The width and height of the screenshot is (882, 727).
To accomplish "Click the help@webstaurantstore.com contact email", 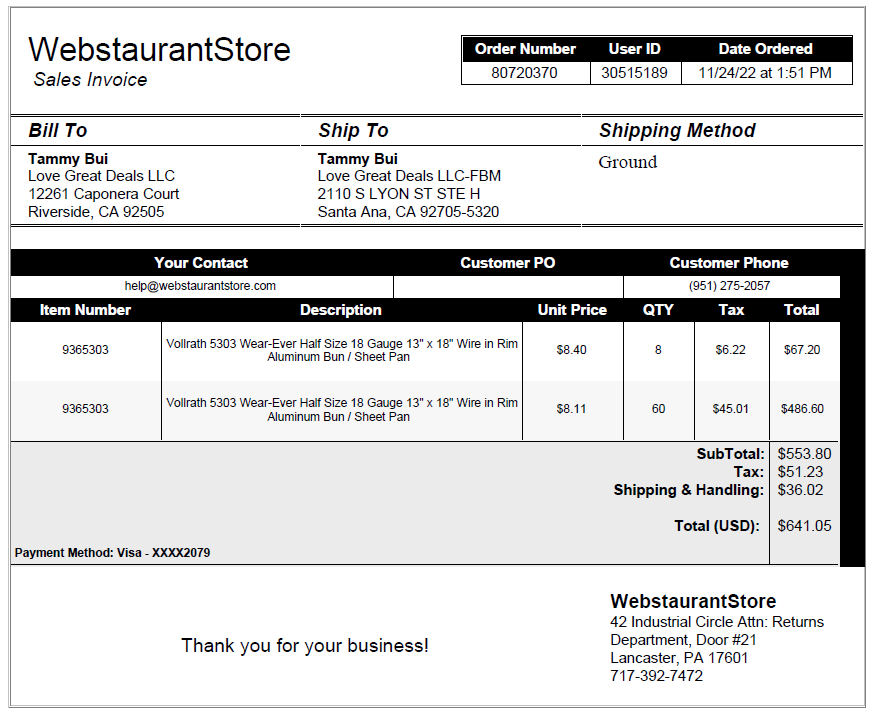I will (x=200, y=286).
